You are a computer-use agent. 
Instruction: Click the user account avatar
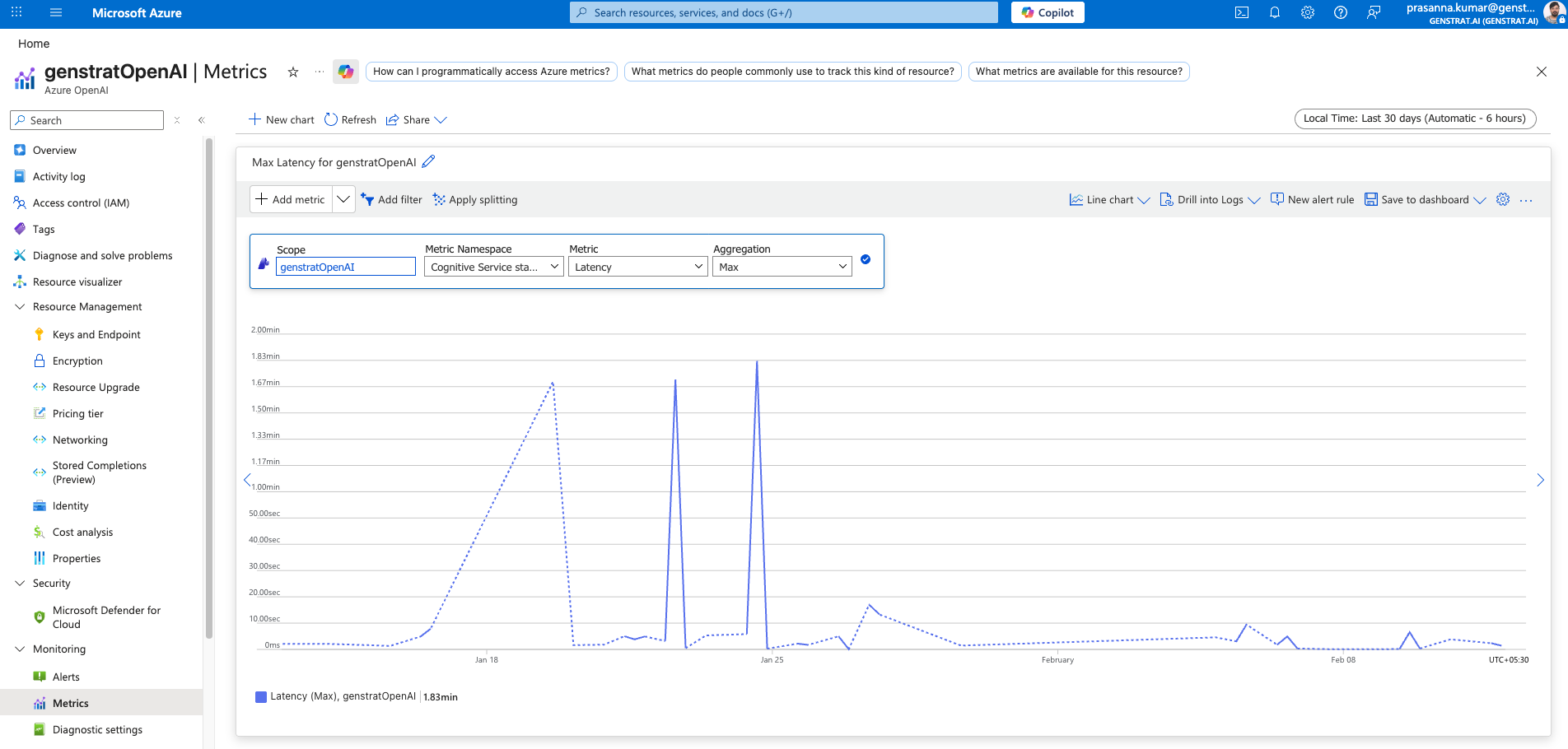1554,12
